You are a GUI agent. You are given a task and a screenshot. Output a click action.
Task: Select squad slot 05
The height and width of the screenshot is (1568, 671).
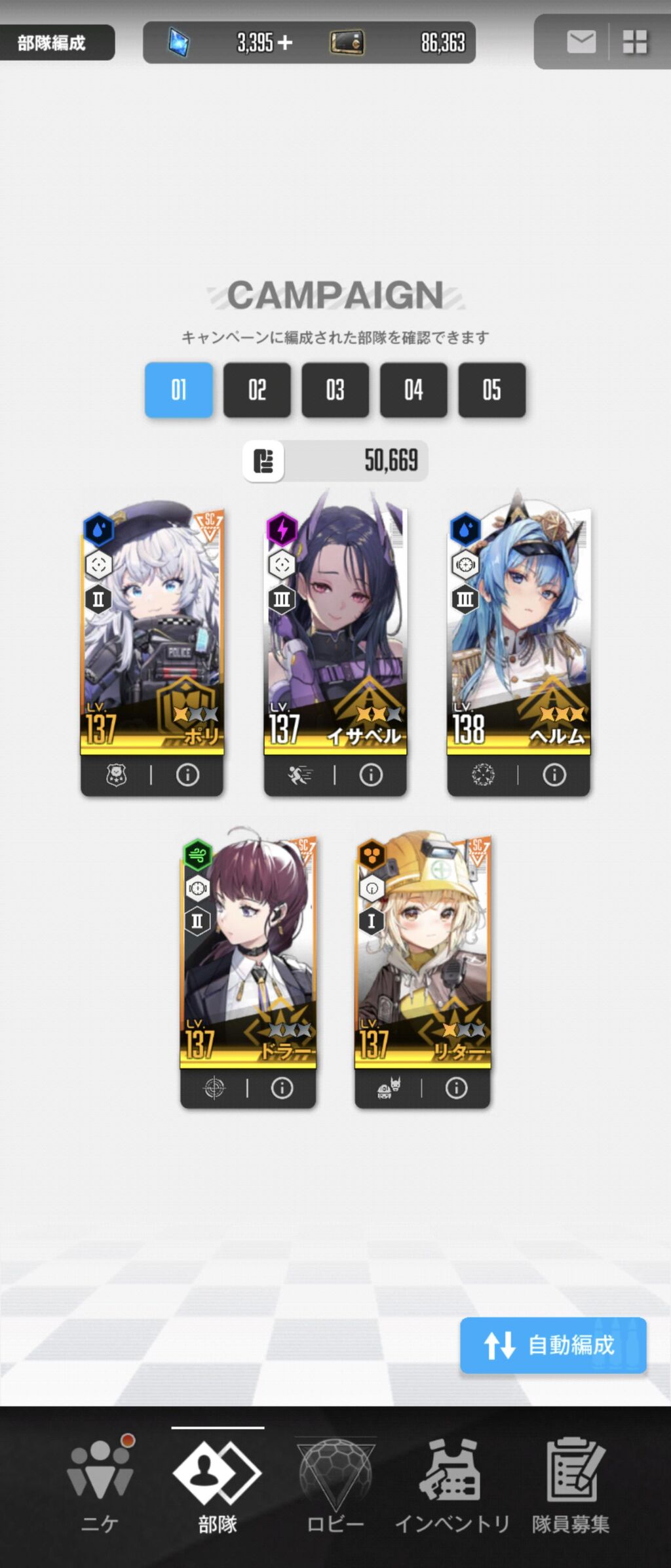point(492,390)
